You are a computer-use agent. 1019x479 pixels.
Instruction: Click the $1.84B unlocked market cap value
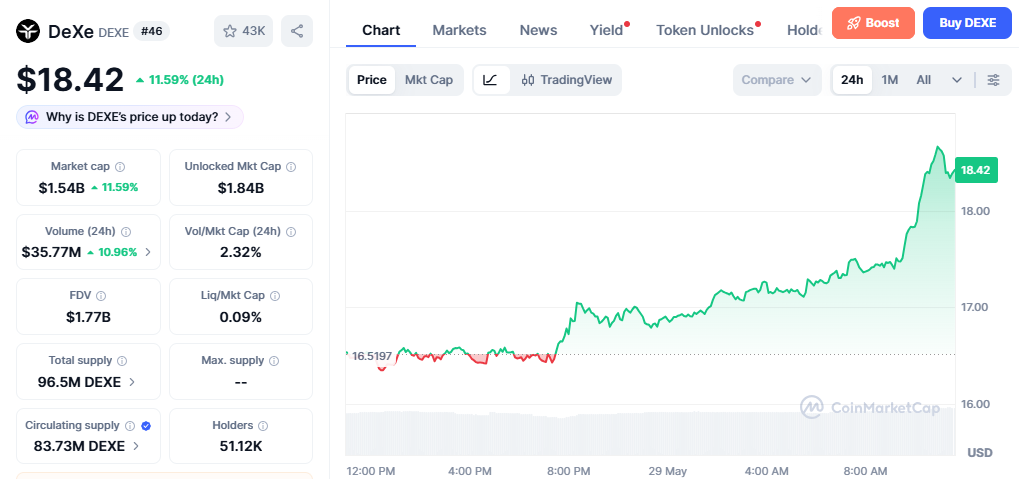coord(240,188)
